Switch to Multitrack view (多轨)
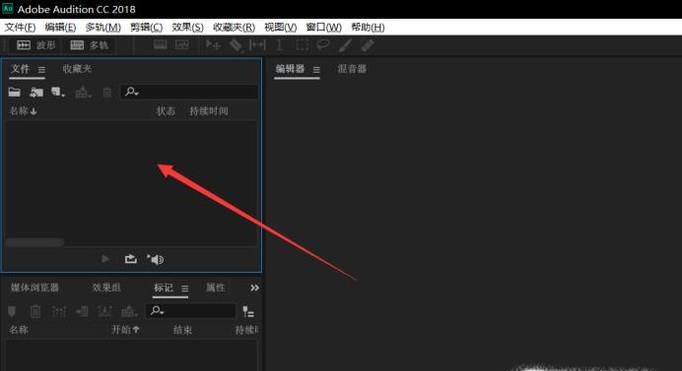The image size is (682, 371). pos(90,45)
